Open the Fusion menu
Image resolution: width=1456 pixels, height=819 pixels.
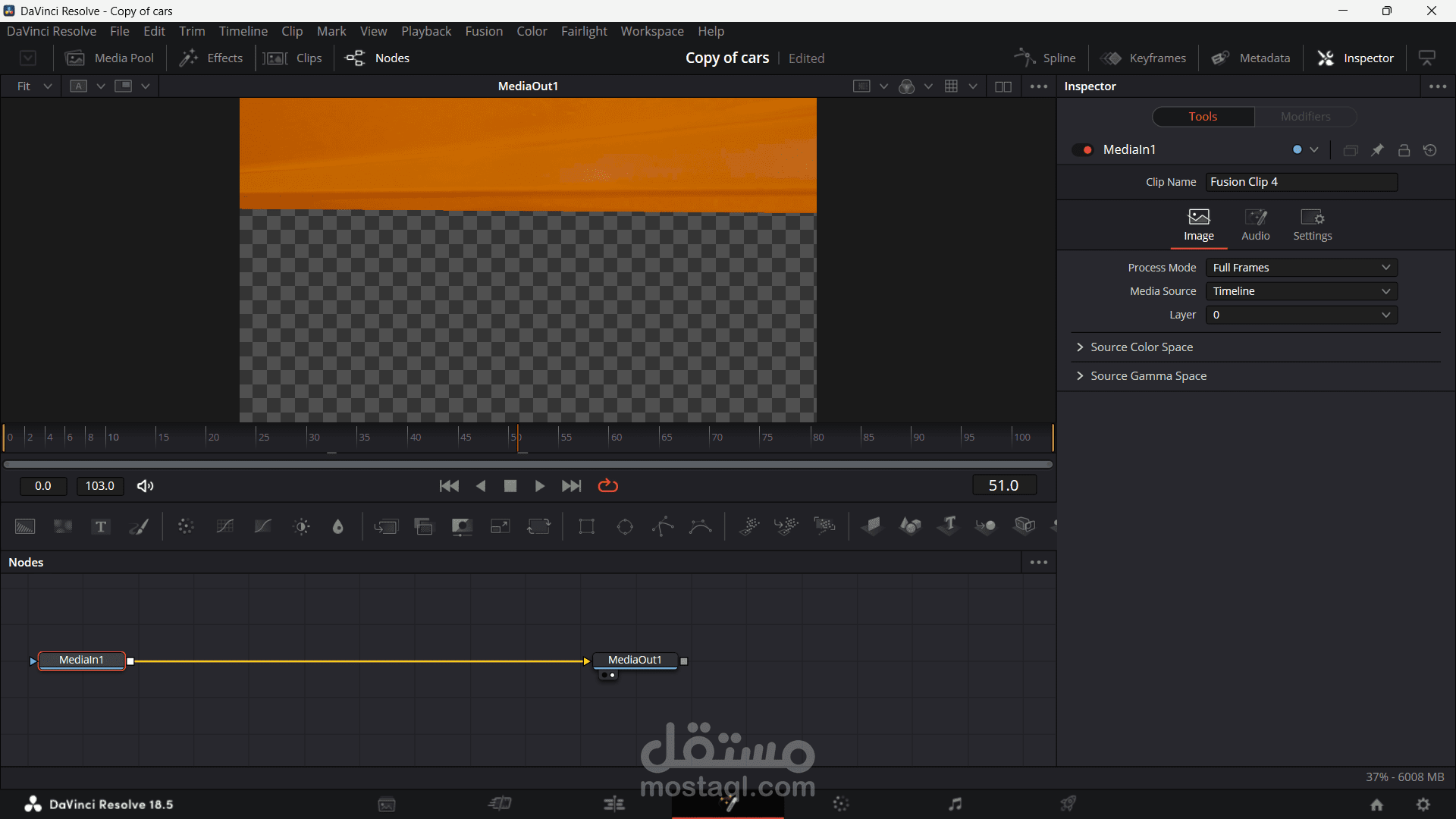tap(484, 31)
